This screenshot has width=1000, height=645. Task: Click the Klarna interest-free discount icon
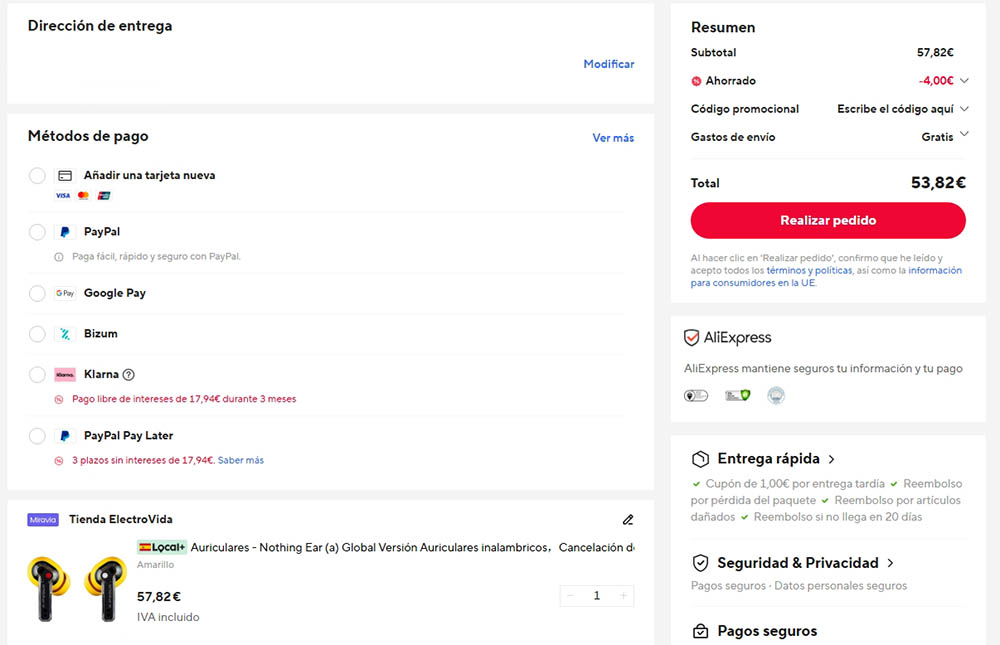[x=59, y=399]
